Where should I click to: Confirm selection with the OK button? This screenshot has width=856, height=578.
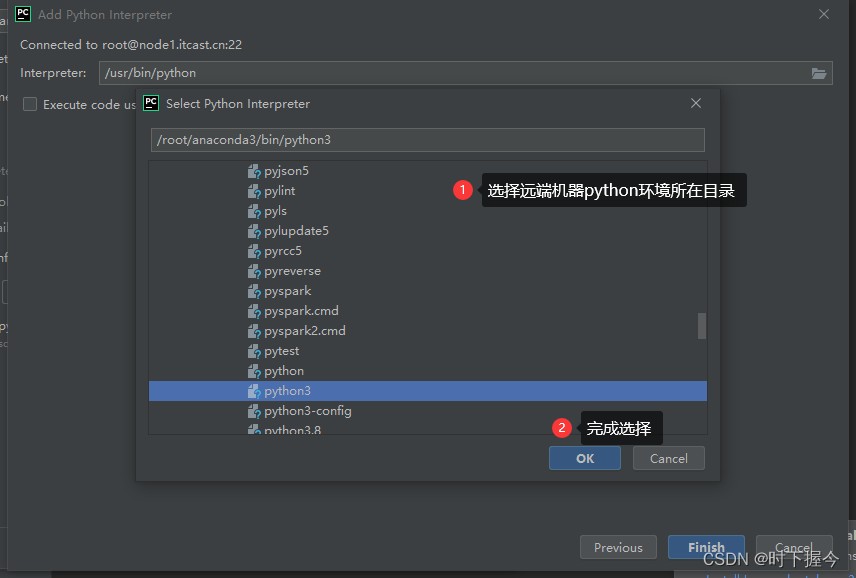point(585,458)
